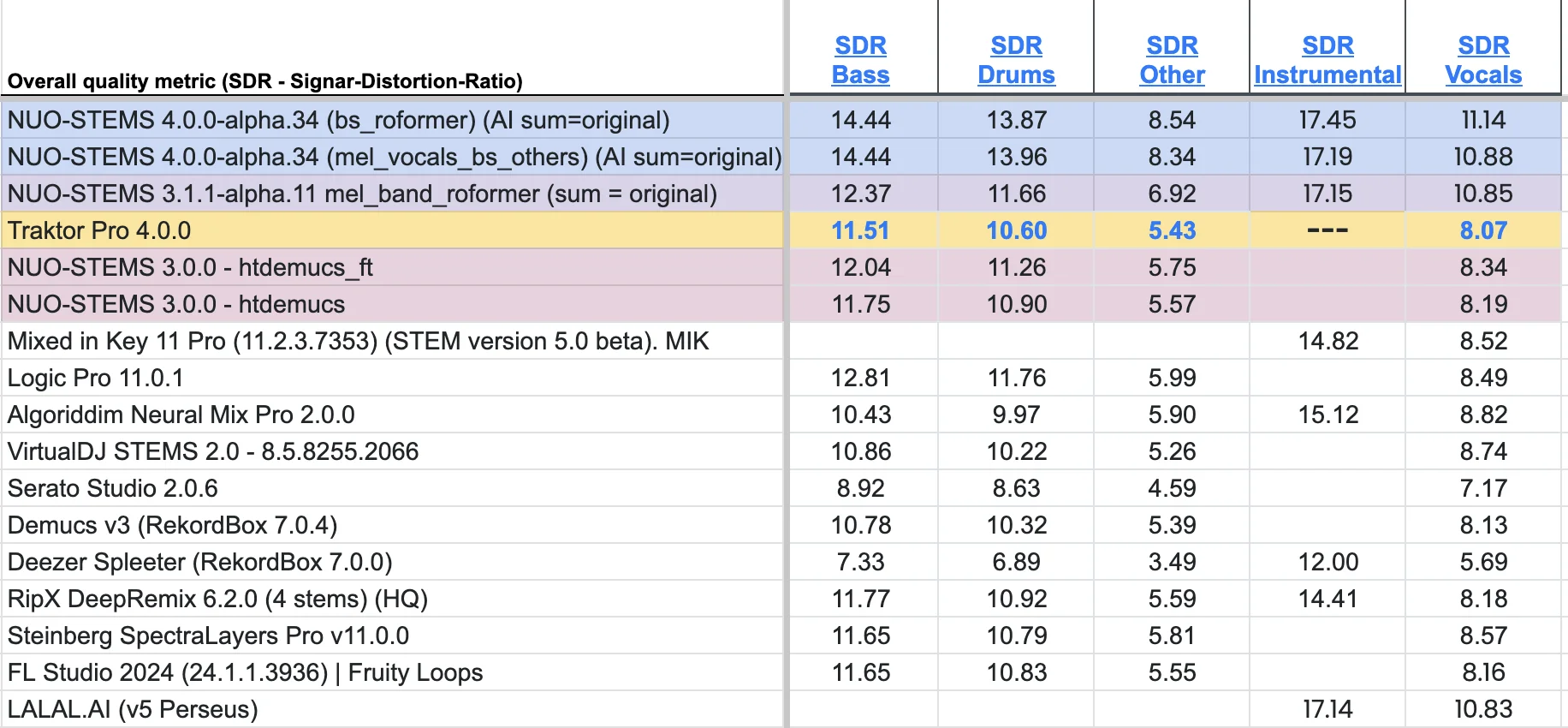
Task: Select Mixed in Key vocals value 8.52
Action: coord(1483,341)
